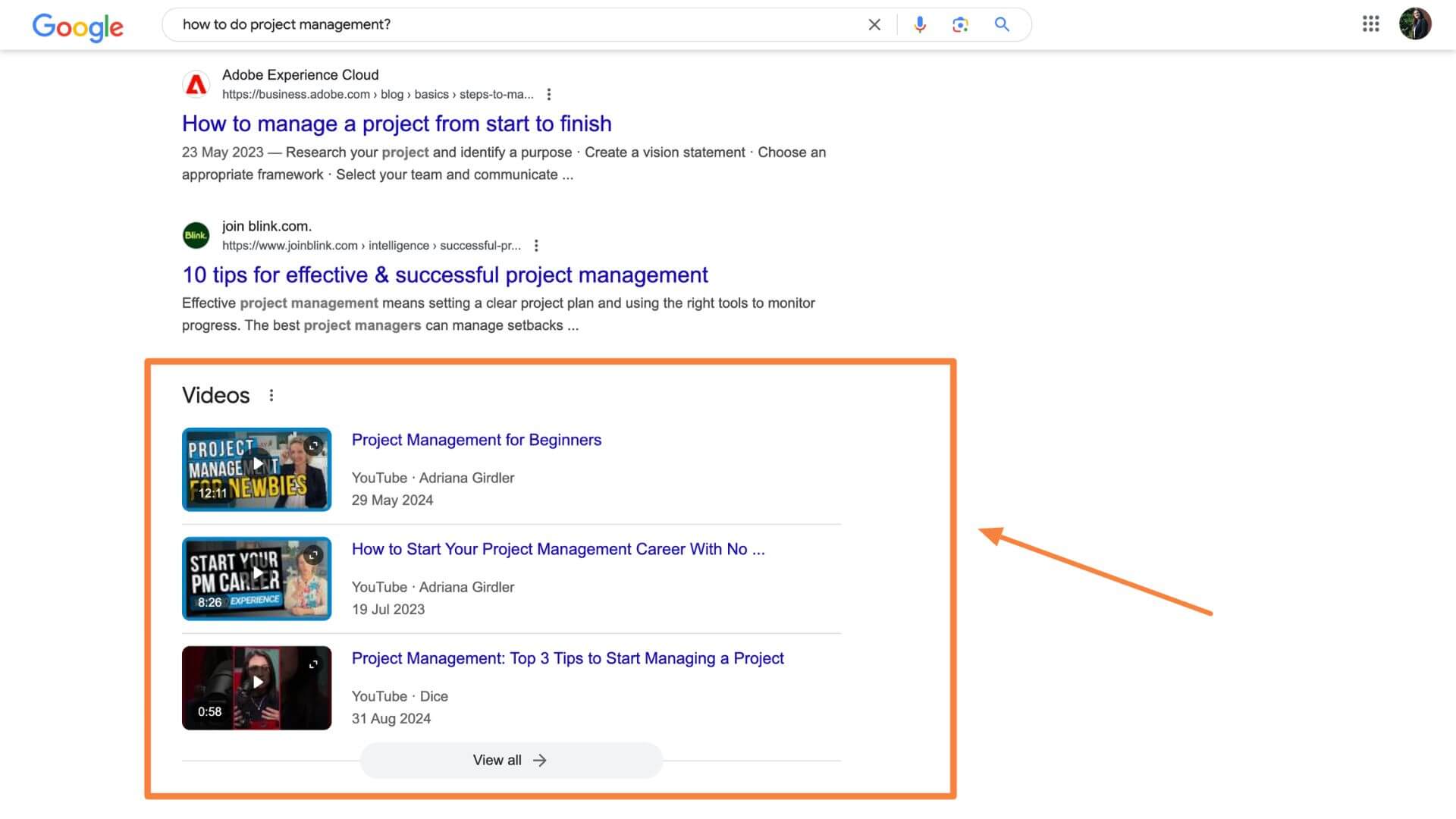This screenshot has height=819, width=1456.
Task: Click the View all videos button
Action: 511,760
